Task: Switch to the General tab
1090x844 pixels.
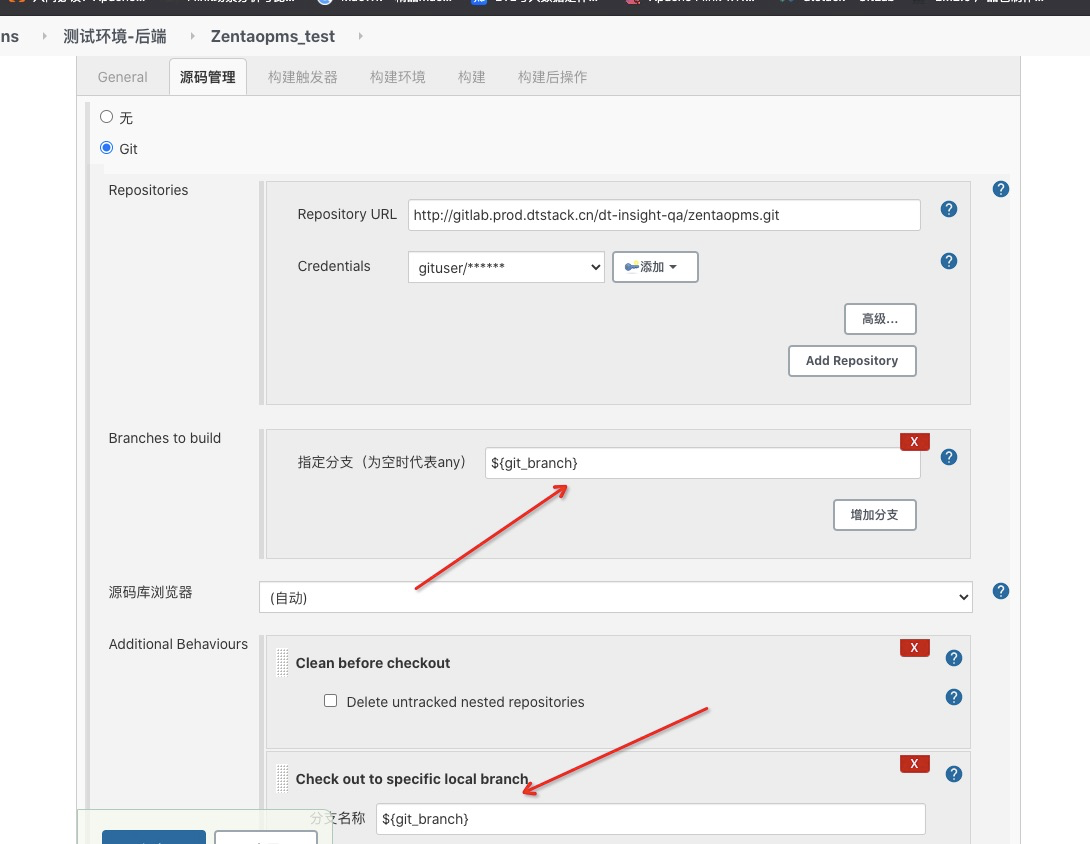Action: pyautogui.click(x=122, y=77)
